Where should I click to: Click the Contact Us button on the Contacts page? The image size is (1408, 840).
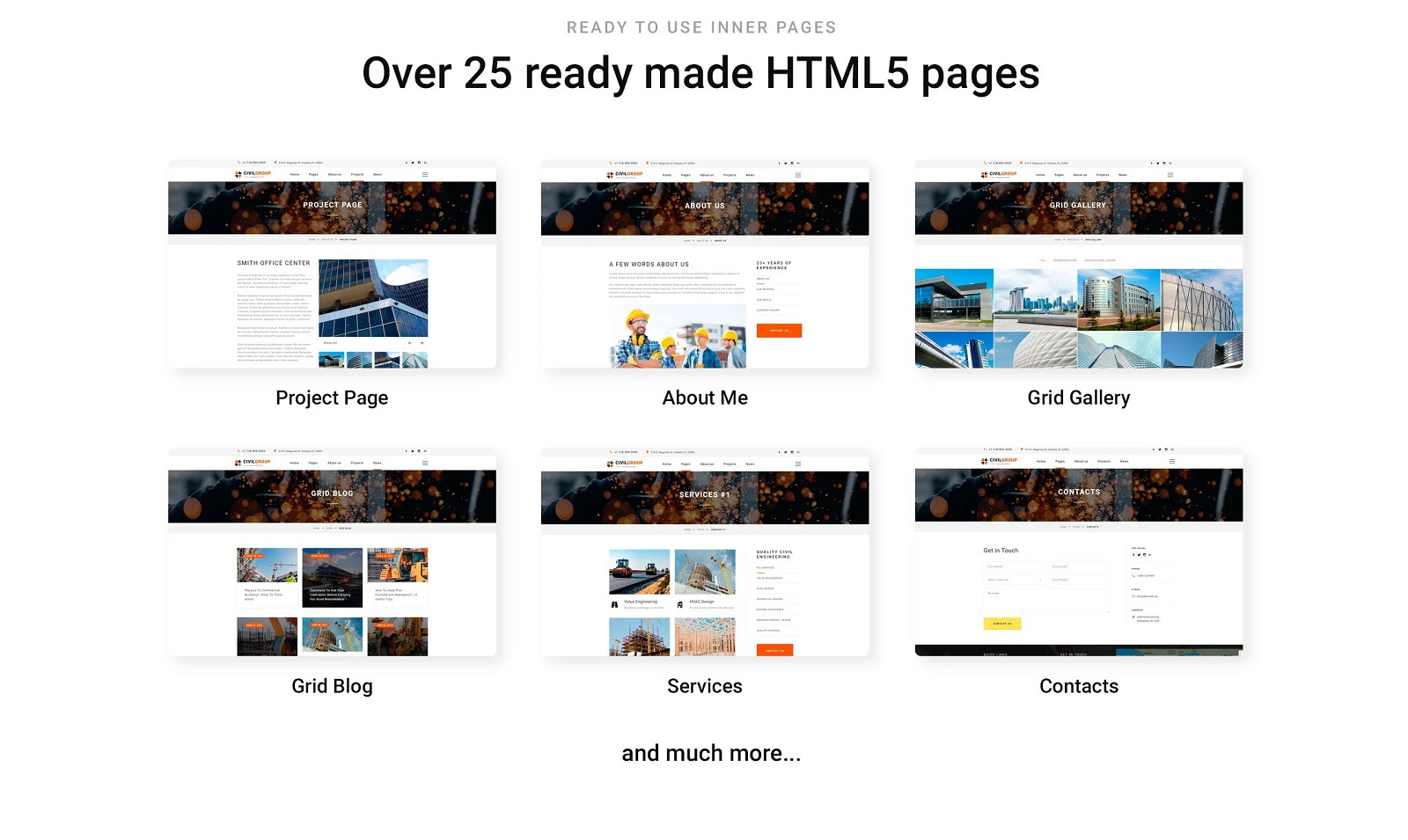(x=1002, y=624)
